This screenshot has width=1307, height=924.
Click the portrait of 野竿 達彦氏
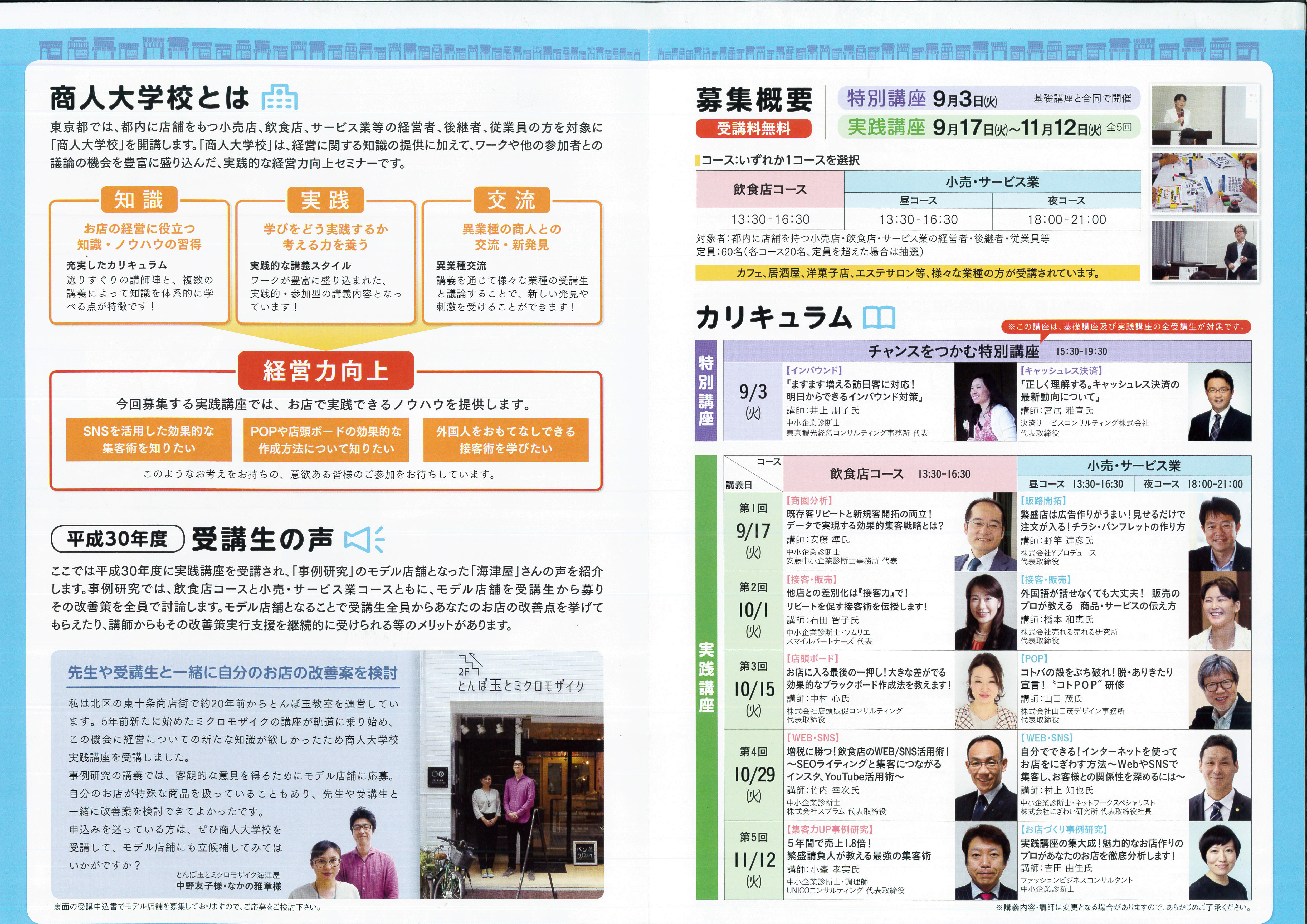(x=1220, y=532)
